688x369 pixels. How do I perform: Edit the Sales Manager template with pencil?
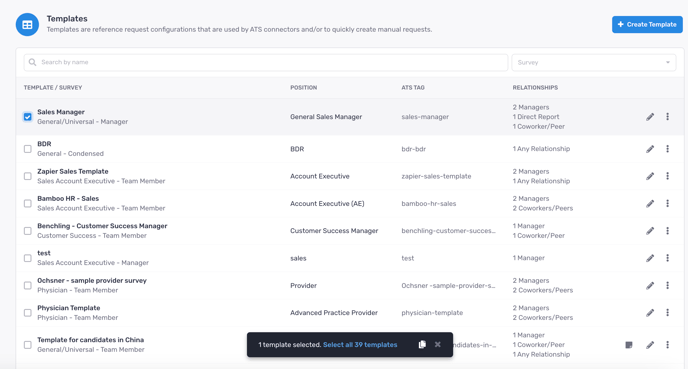[650, 117]
